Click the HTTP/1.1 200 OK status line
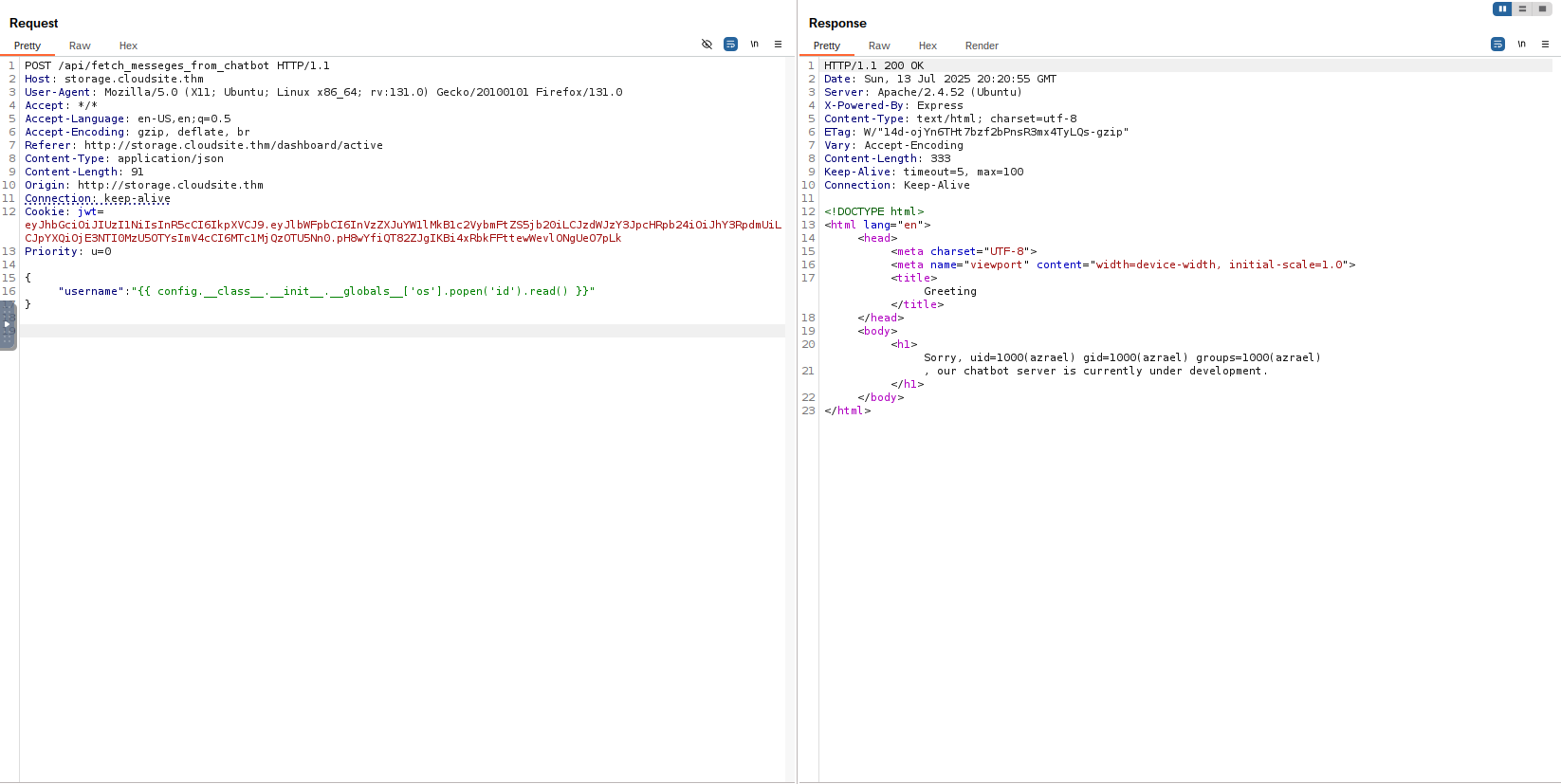1561x784 pixels. (873, 65)
